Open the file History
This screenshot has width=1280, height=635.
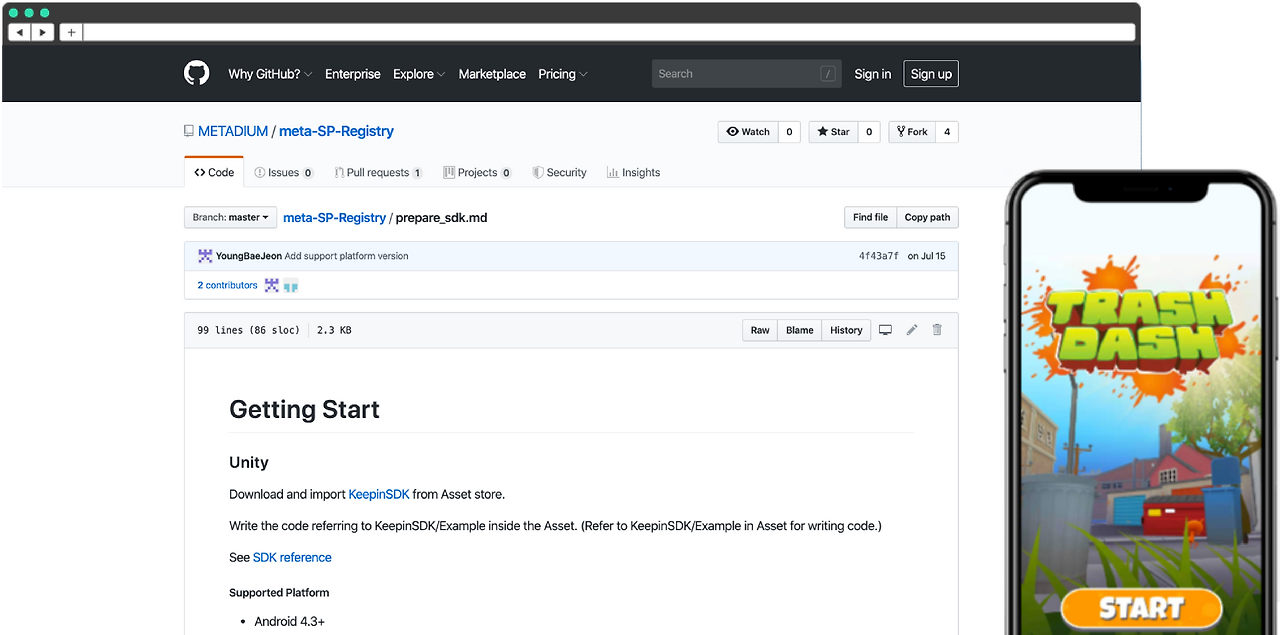tap(846, 330)
